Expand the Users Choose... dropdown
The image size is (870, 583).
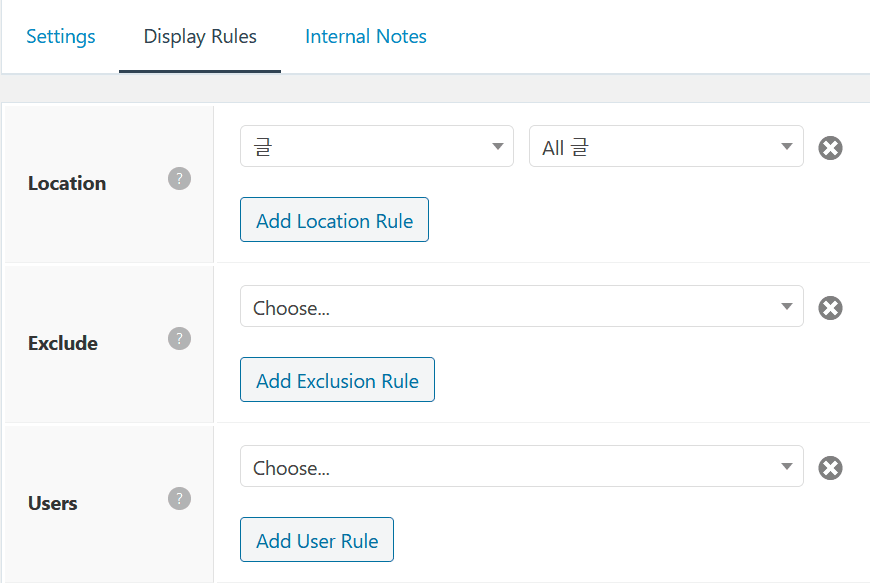(521, 467)
